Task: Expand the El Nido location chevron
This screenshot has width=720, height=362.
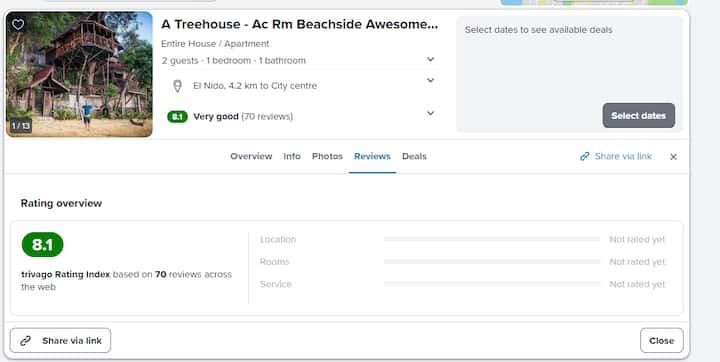Action: (430, 80)
